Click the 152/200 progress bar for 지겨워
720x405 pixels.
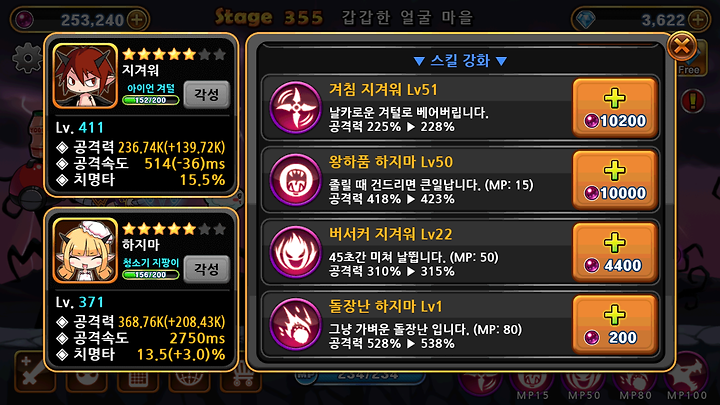(151, 100)
